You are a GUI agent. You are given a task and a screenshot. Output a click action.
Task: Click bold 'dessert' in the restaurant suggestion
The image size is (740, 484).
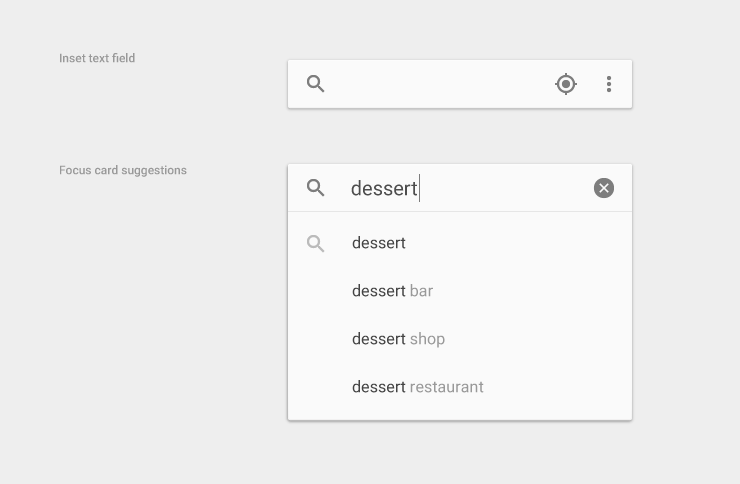[x=379, y=387]
